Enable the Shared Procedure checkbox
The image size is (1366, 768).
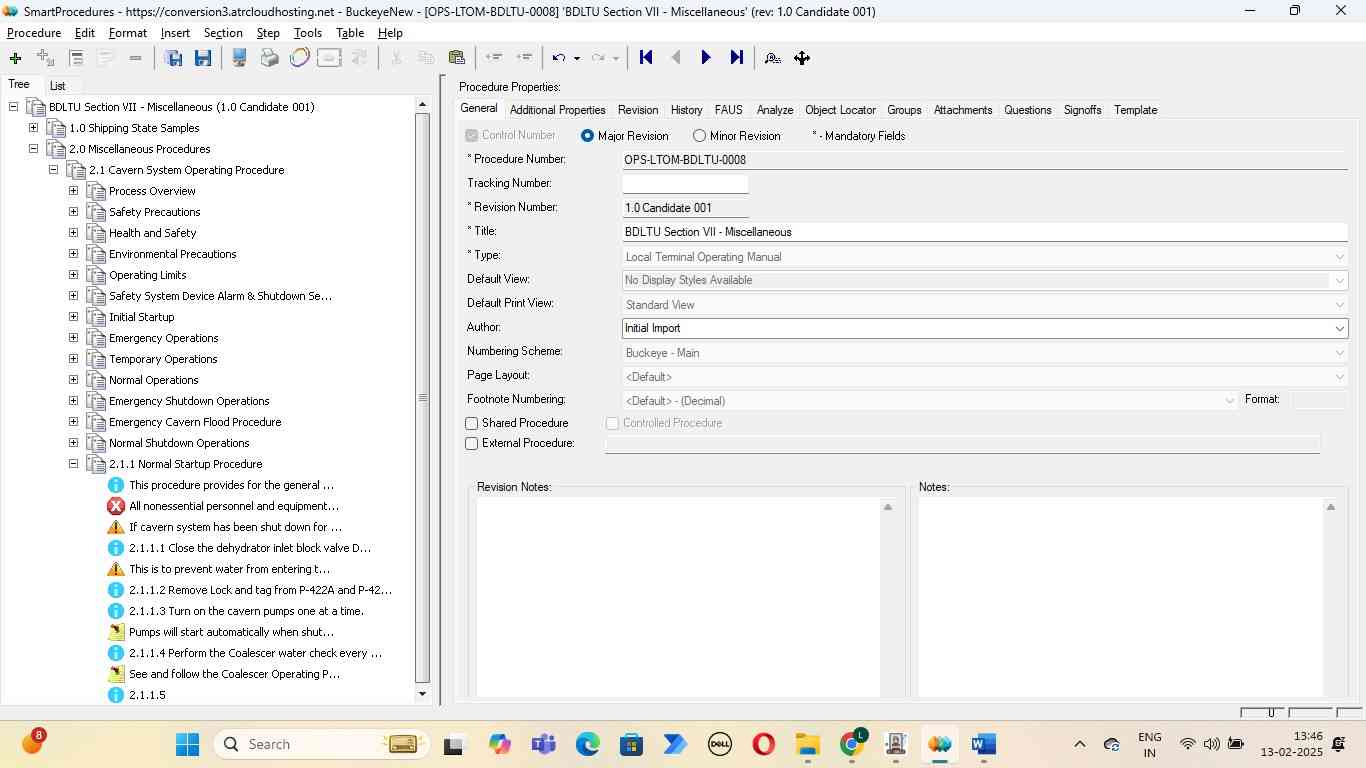[x=472, y=424]
